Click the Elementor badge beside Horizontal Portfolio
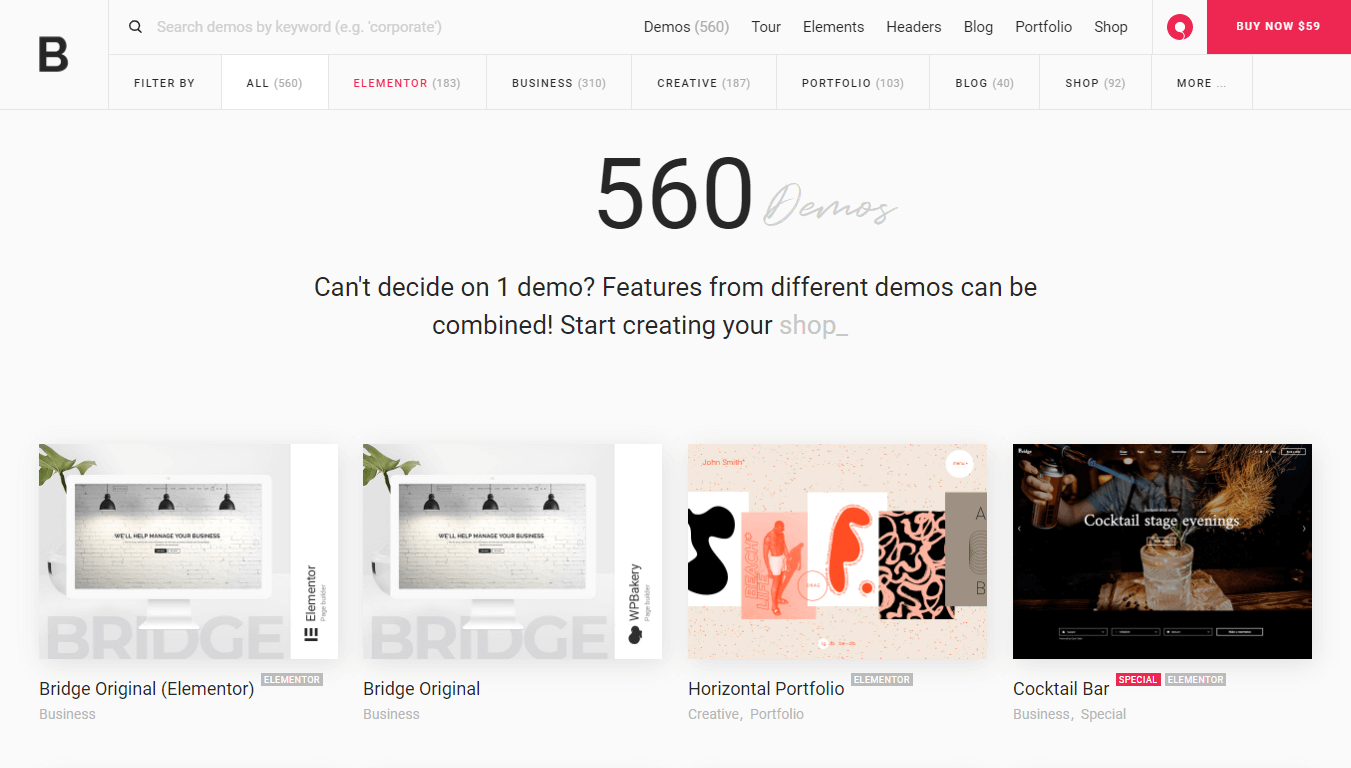Screen dimensions: 1351x768 (882, 680)
